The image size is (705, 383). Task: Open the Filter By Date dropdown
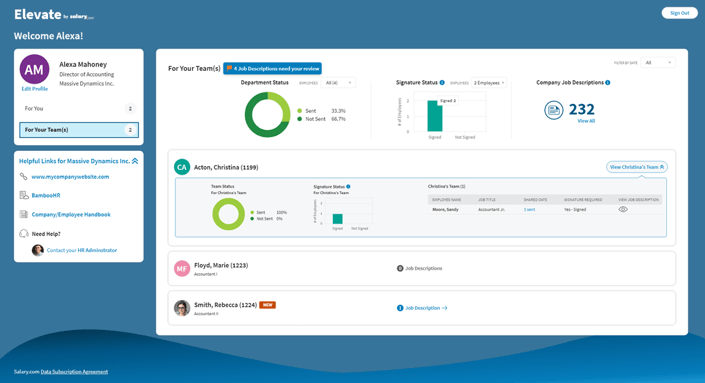tap(658, 63)
